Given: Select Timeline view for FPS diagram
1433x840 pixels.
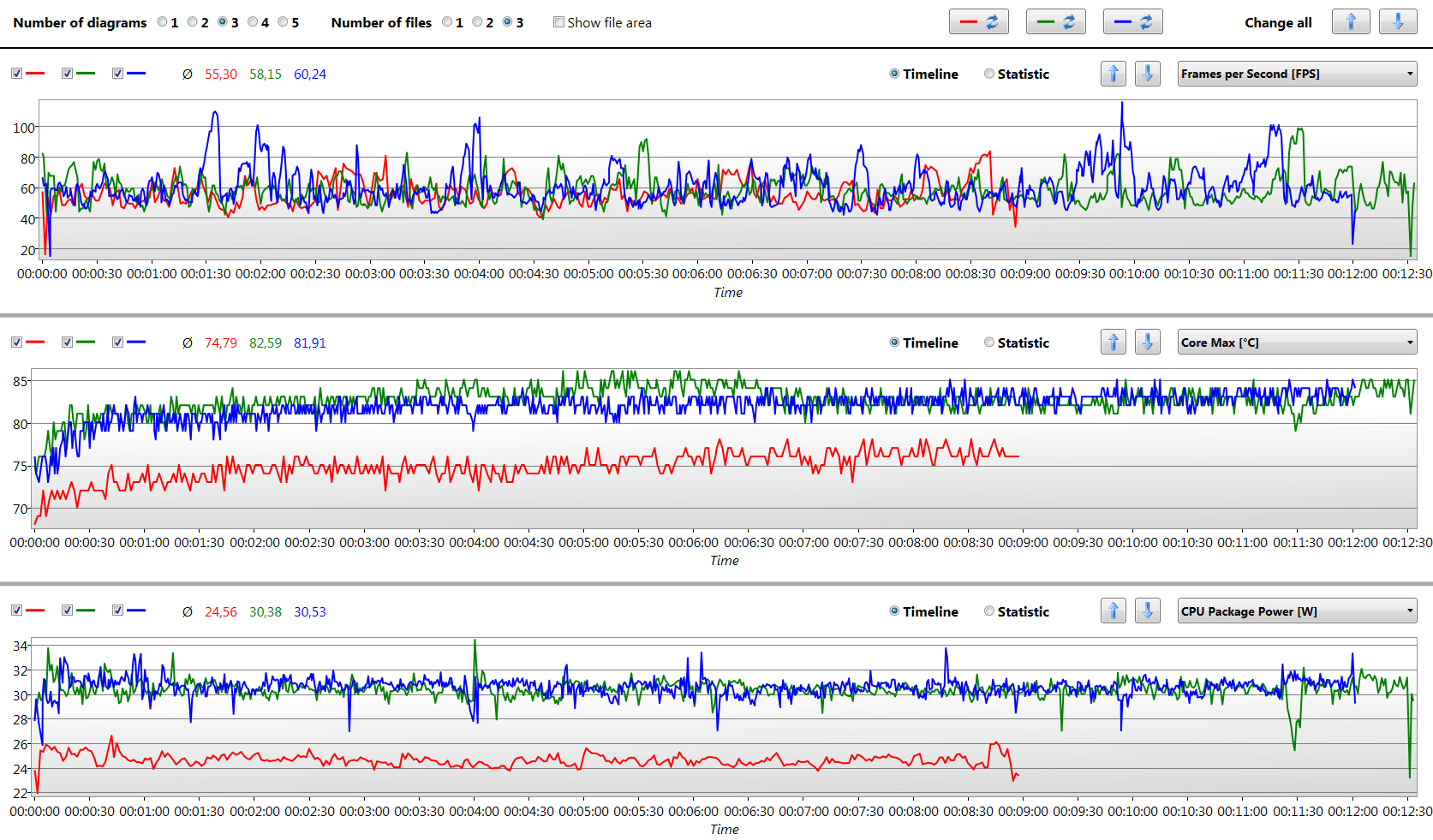Looking at the screenshot, I should point(894,74).
